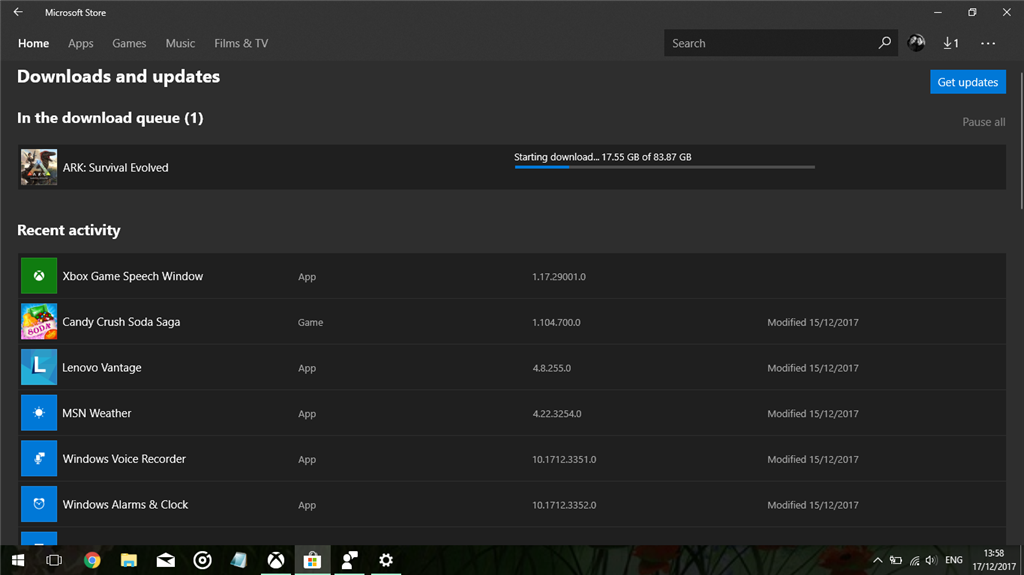Show hidden system tray icons
This screenshot has height=575, width=1024.
point(878,561)
